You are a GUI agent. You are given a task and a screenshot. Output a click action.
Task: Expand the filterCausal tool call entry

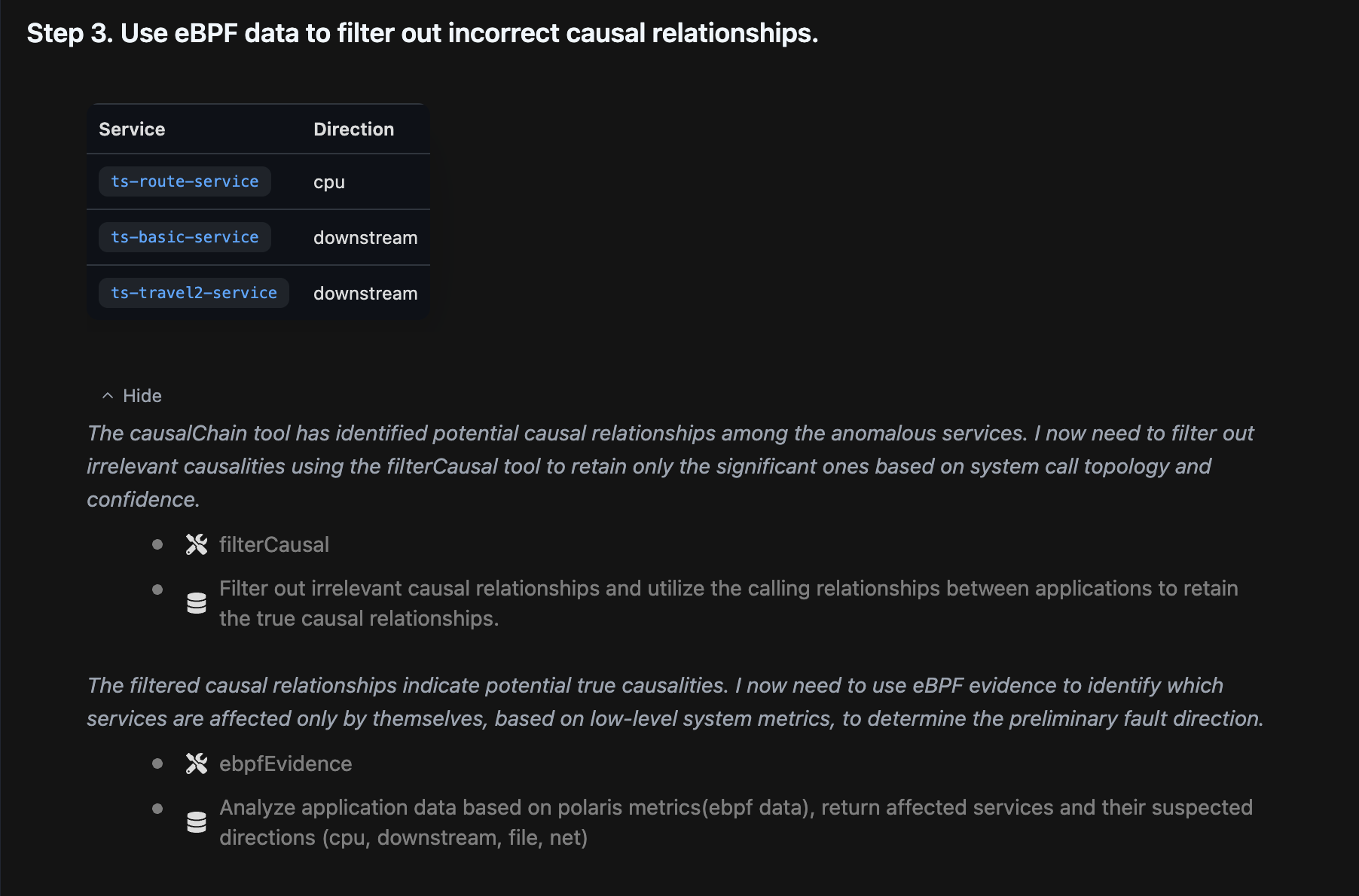274,544
